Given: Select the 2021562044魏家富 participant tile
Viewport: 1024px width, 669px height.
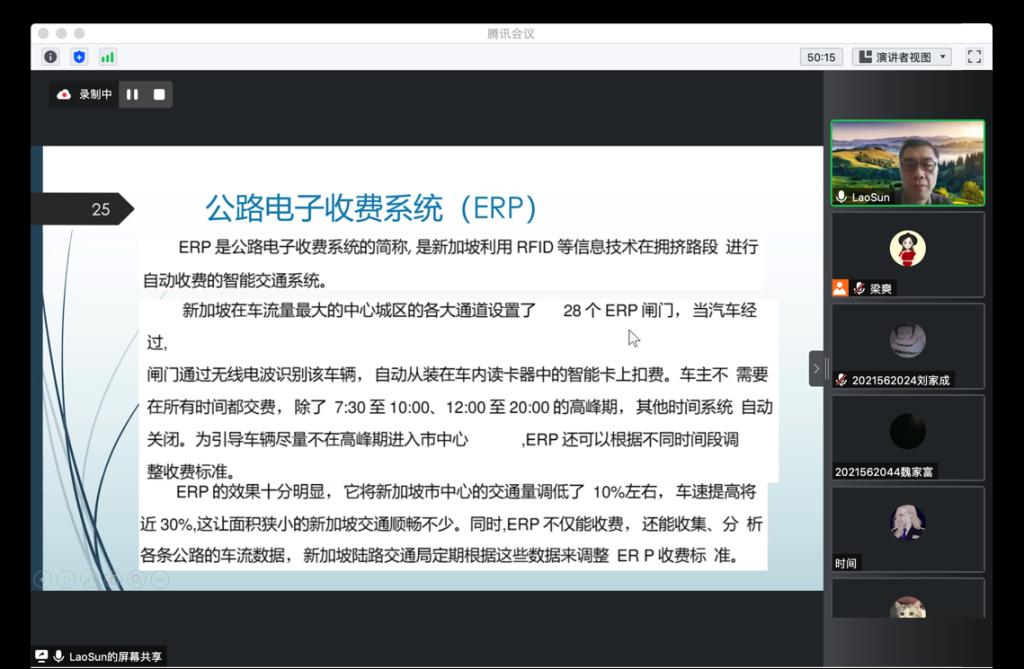Looking at the screenshot, I should (x=907, y=437).
